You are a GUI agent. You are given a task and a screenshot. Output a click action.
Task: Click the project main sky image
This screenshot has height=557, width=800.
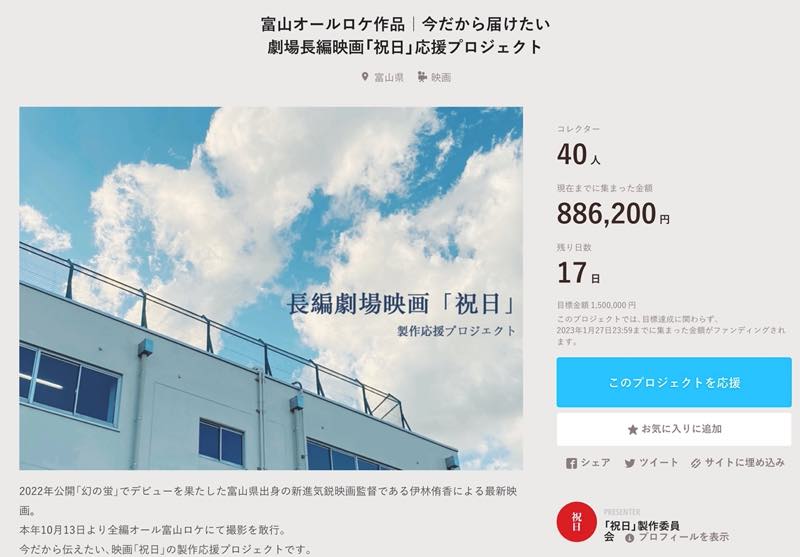pos(271,288)
